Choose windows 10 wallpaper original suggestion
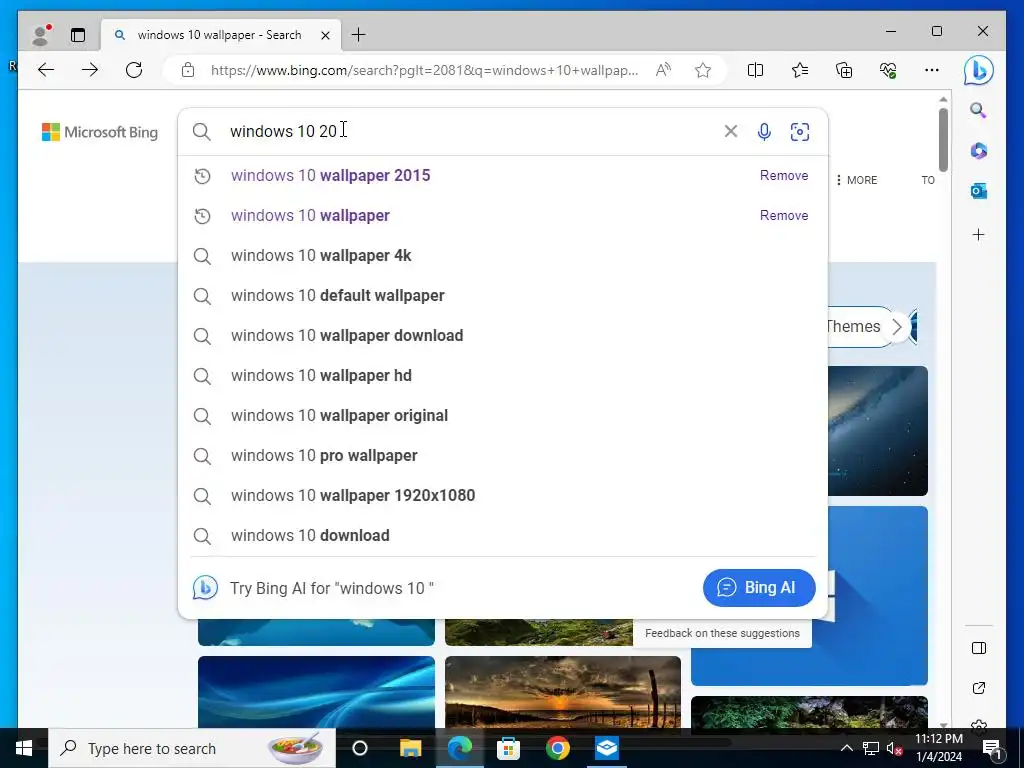Viewport: 1024px width, 768px height. (503, 415)
